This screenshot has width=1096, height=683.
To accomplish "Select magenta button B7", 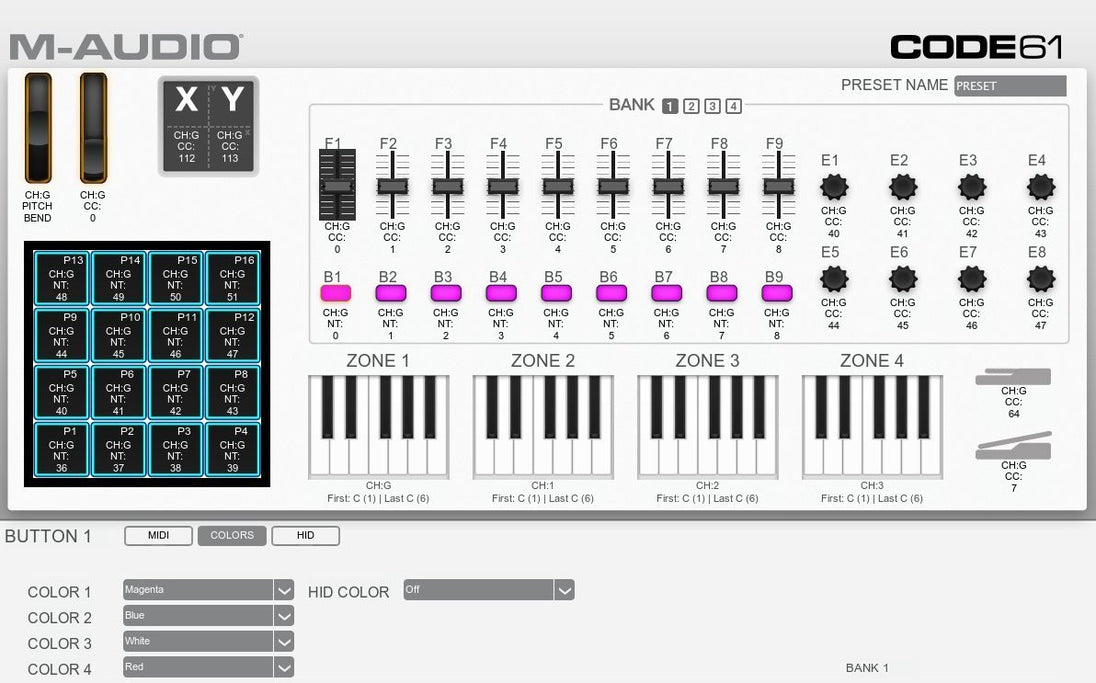I will click(667, 293).
